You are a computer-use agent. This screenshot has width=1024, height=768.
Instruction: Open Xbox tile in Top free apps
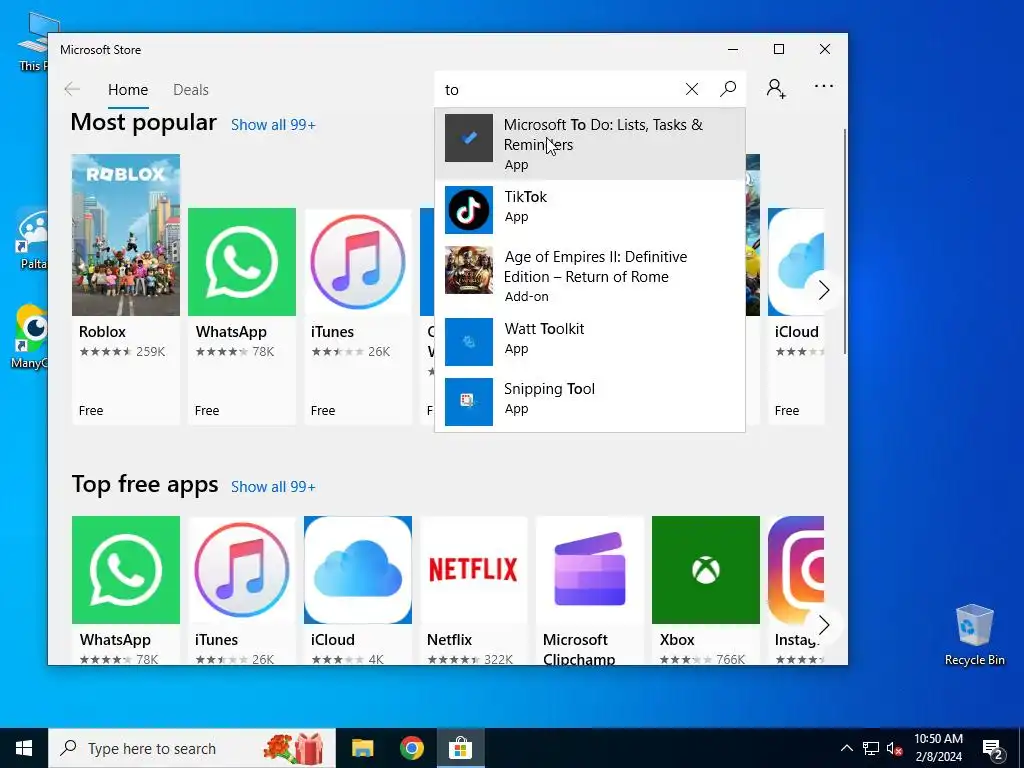tap(706, 590)
